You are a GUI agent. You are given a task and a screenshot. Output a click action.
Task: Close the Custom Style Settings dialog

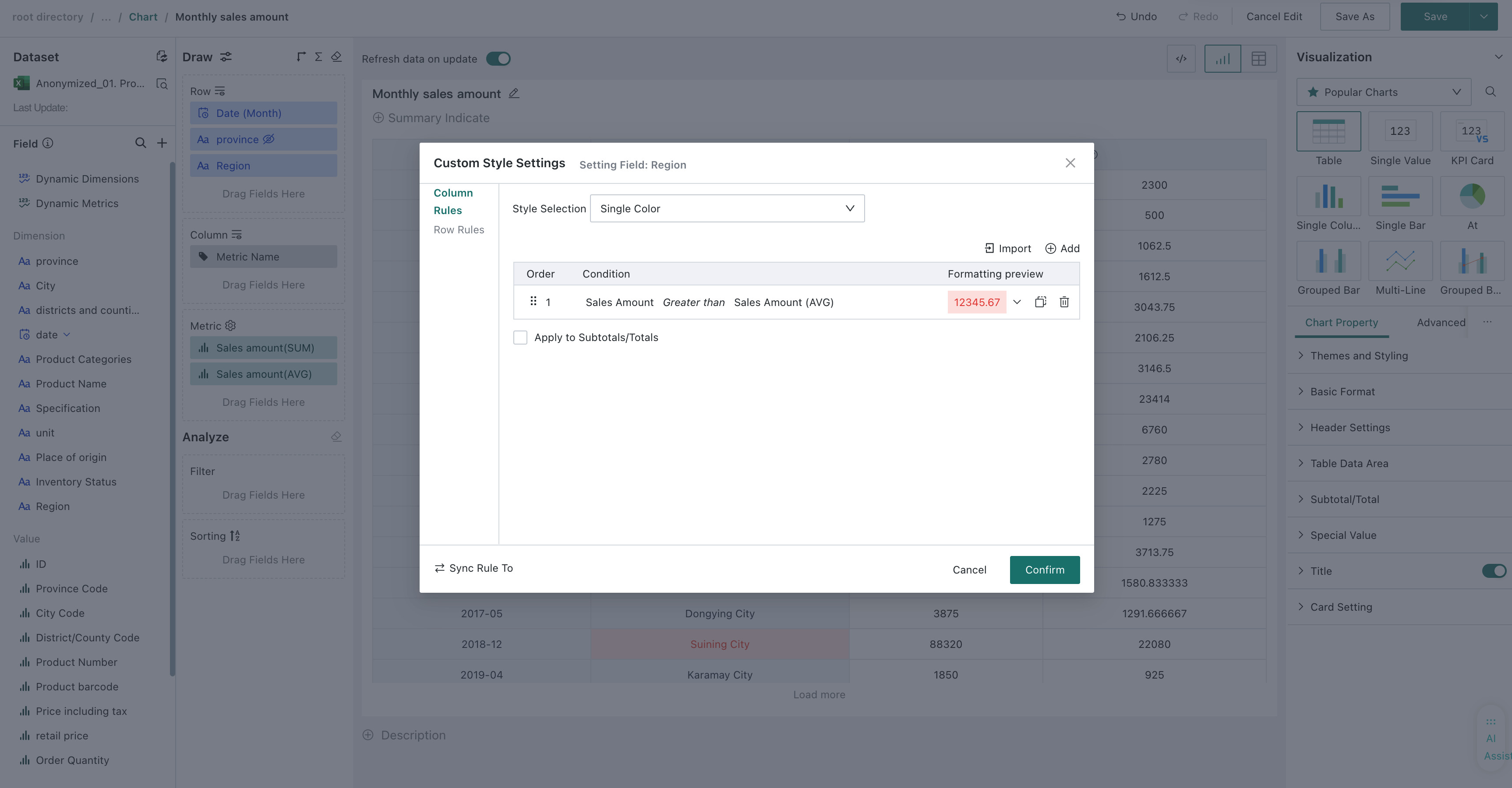tap(1070, 163)
